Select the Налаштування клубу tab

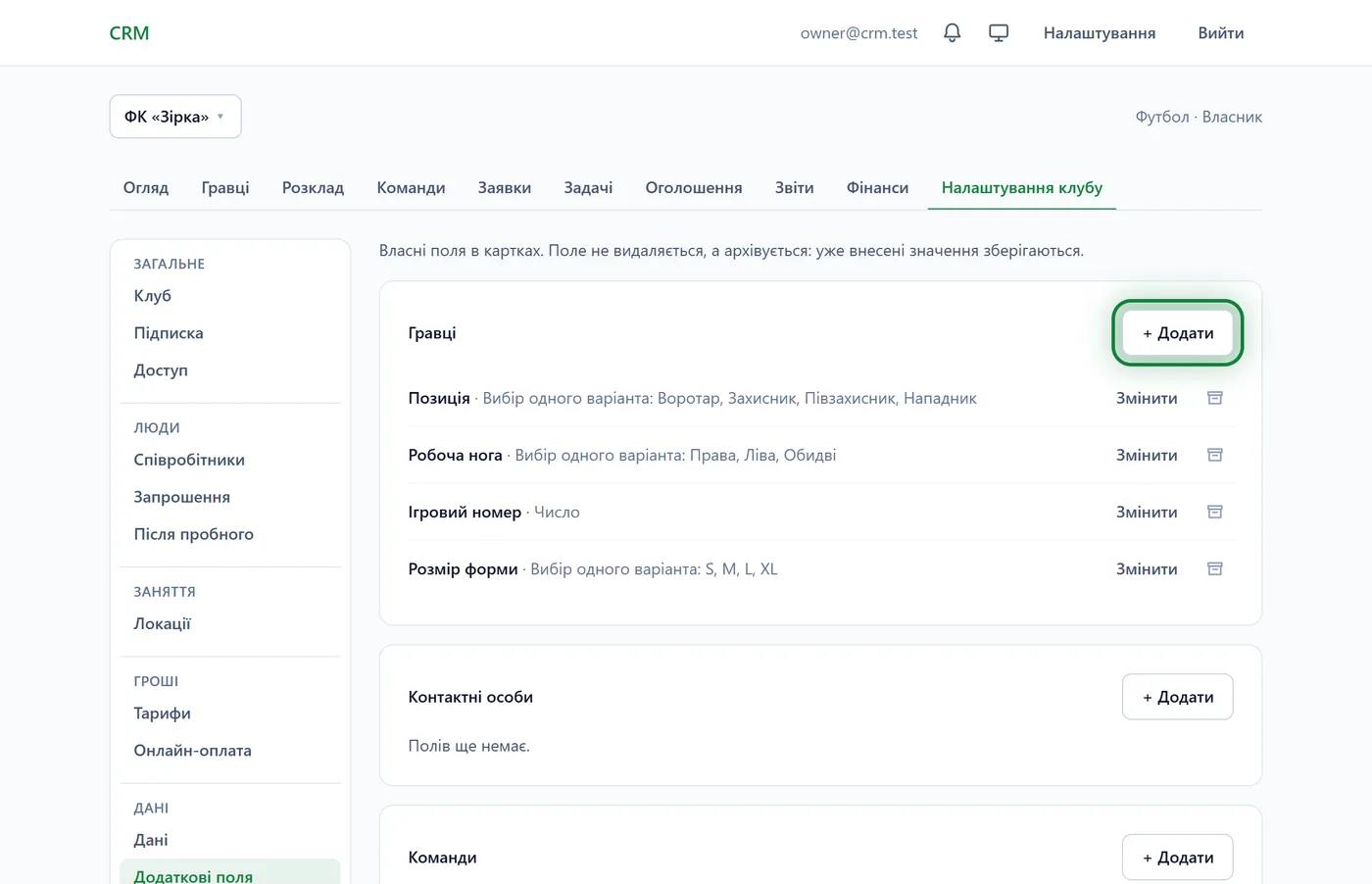(x=1022, y=187)
